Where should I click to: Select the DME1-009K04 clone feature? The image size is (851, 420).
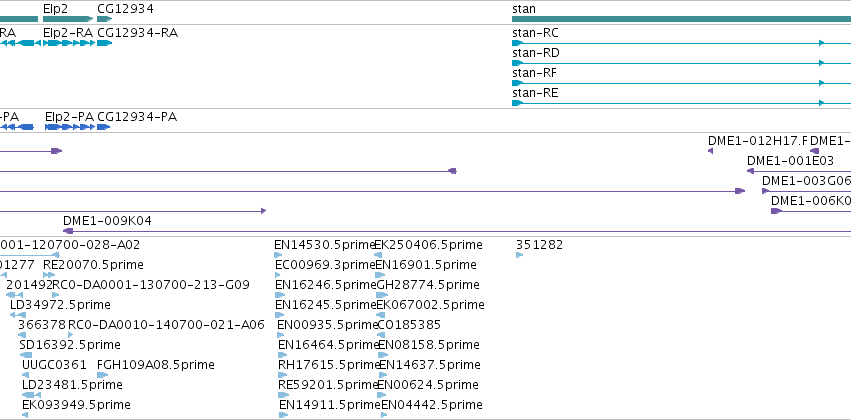coord(457,231)
